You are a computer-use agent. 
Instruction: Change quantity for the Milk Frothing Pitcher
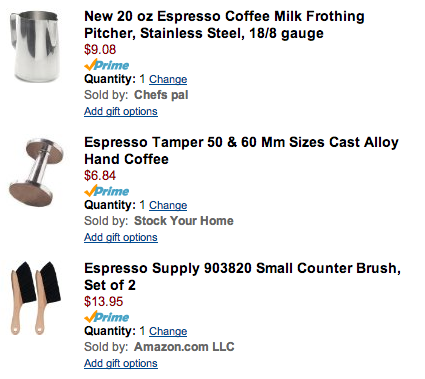click(168, 79)
